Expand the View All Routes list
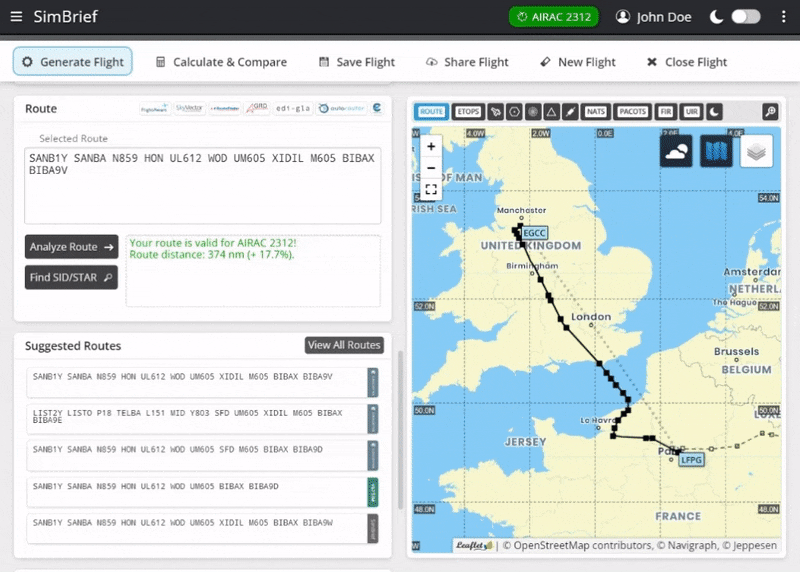The height and width of the screenshot is (572, 800). click(x=344, y=345)
